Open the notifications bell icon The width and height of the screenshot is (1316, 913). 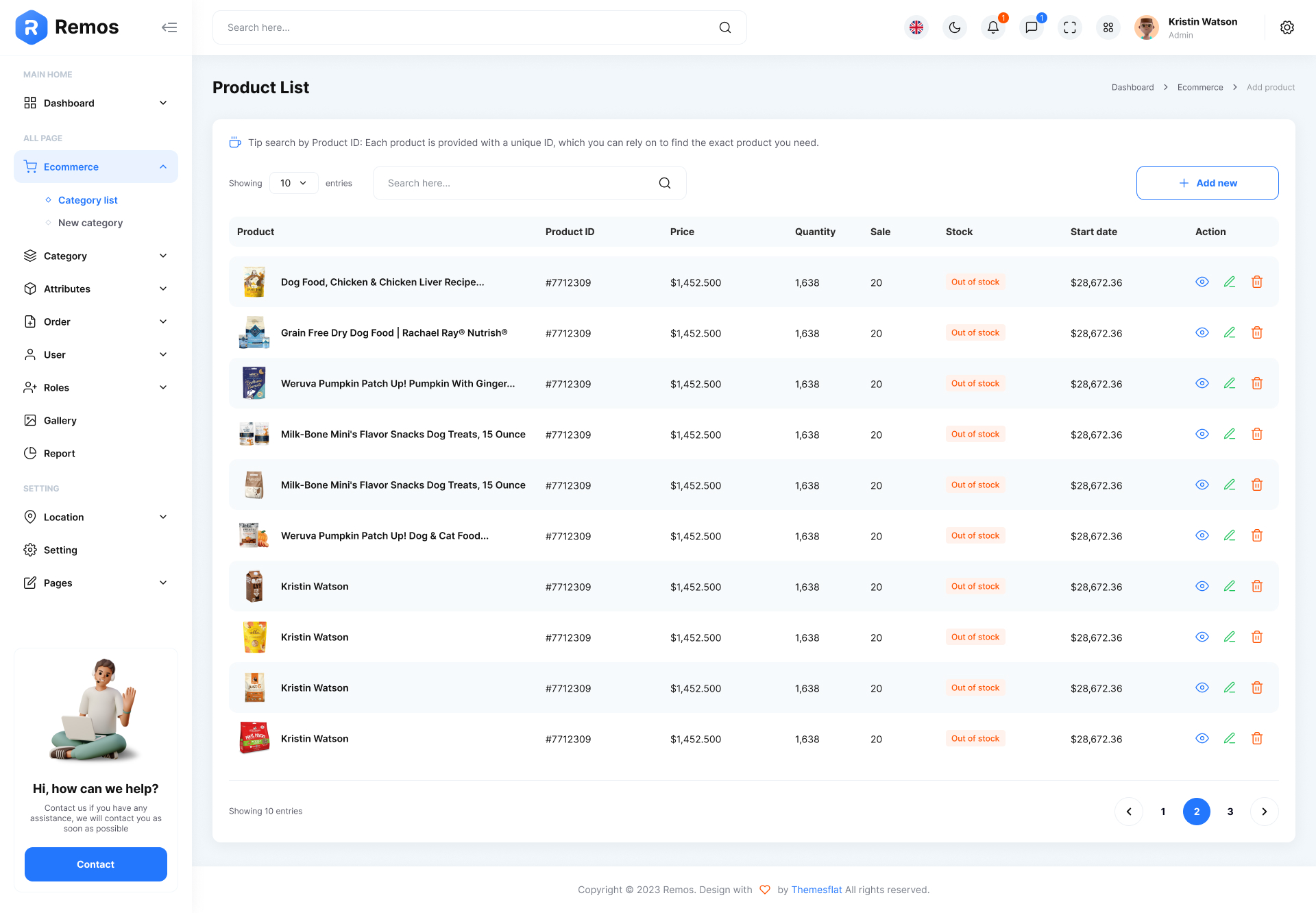pos(992,27)
